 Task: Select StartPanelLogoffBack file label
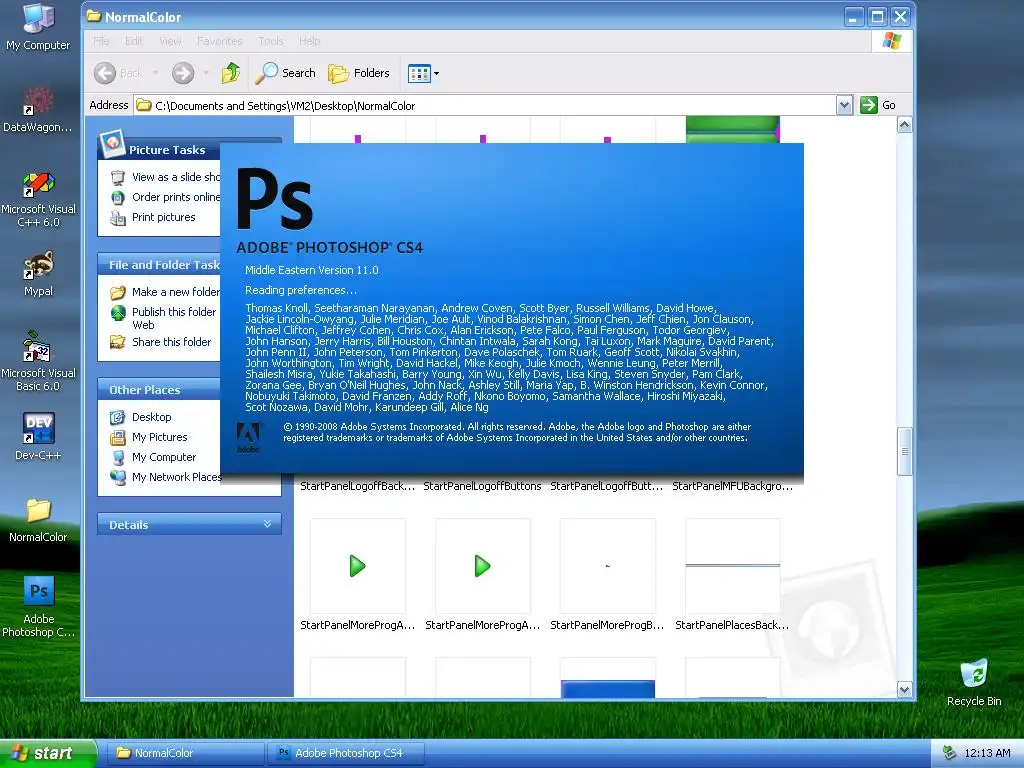pyautogui.click(x=357, y=486)
